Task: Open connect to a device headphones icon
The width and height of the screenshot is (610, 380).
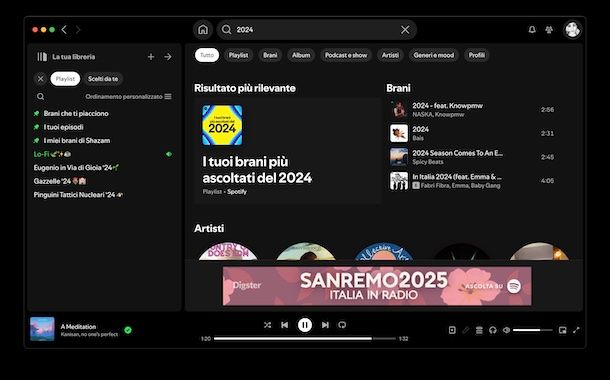Action: click(x=493, y=330)
